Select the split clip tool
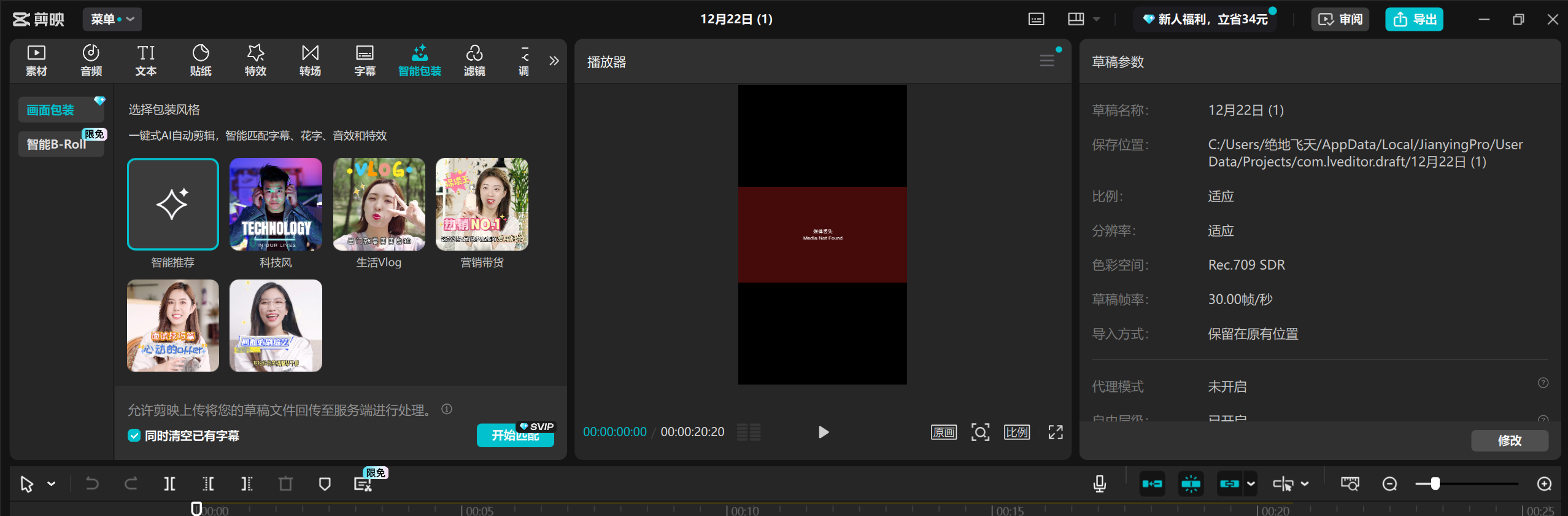 (x=169, y=484)
